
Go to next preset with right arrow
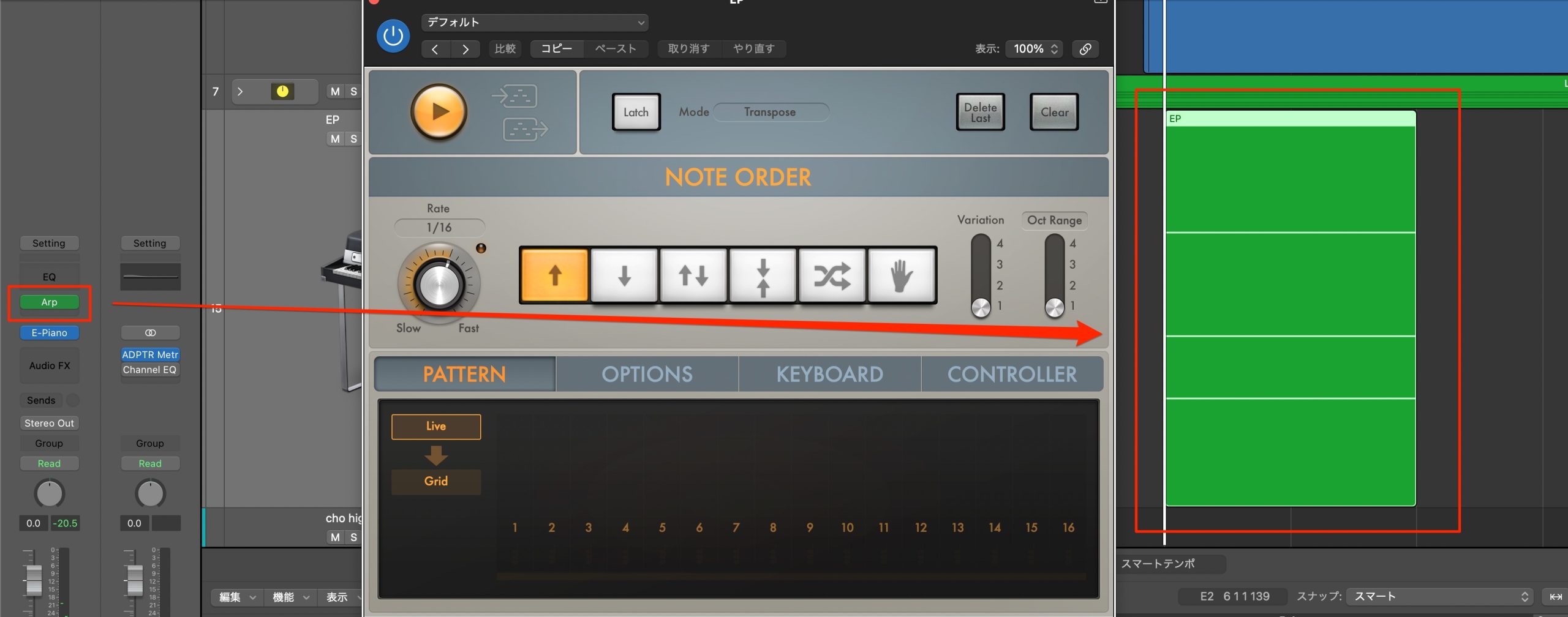coord(466,49)
